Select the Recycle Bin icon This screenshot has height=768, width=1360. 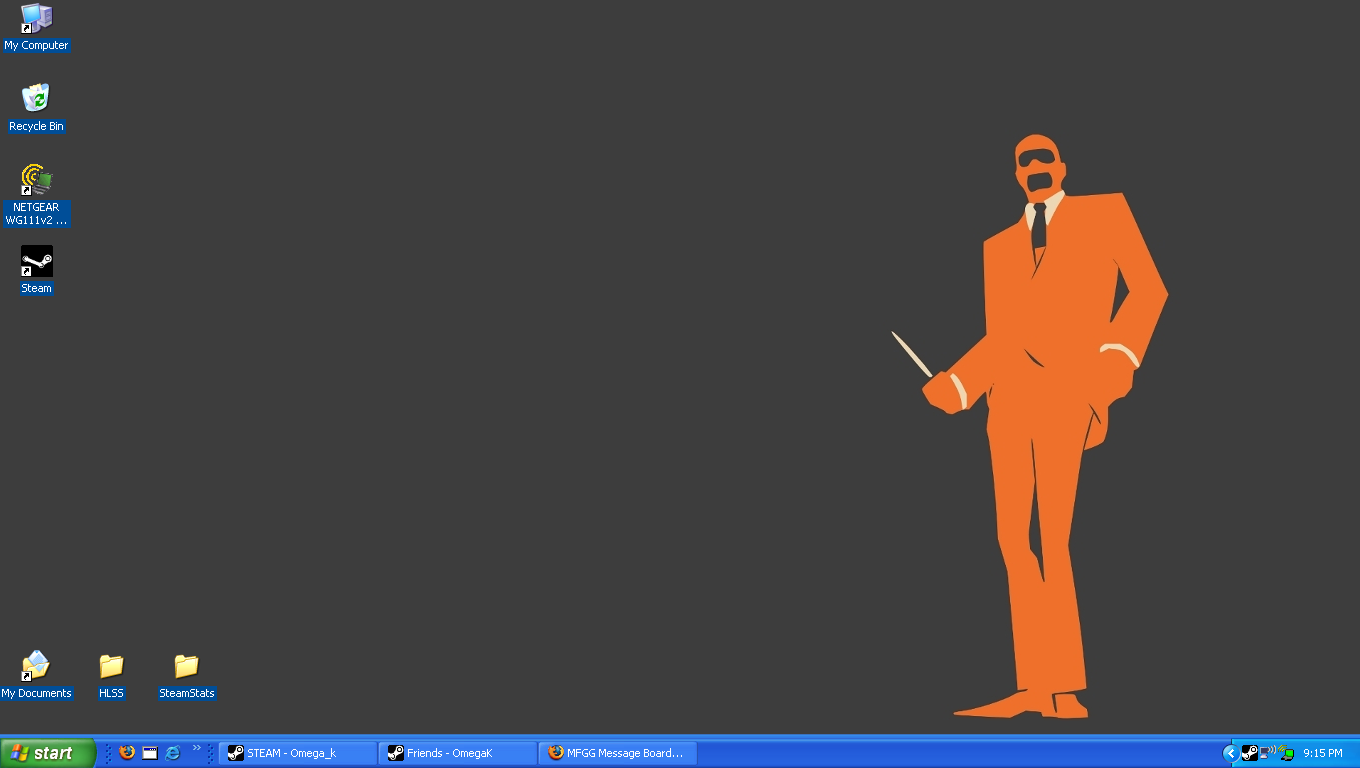tap(36, 99)
